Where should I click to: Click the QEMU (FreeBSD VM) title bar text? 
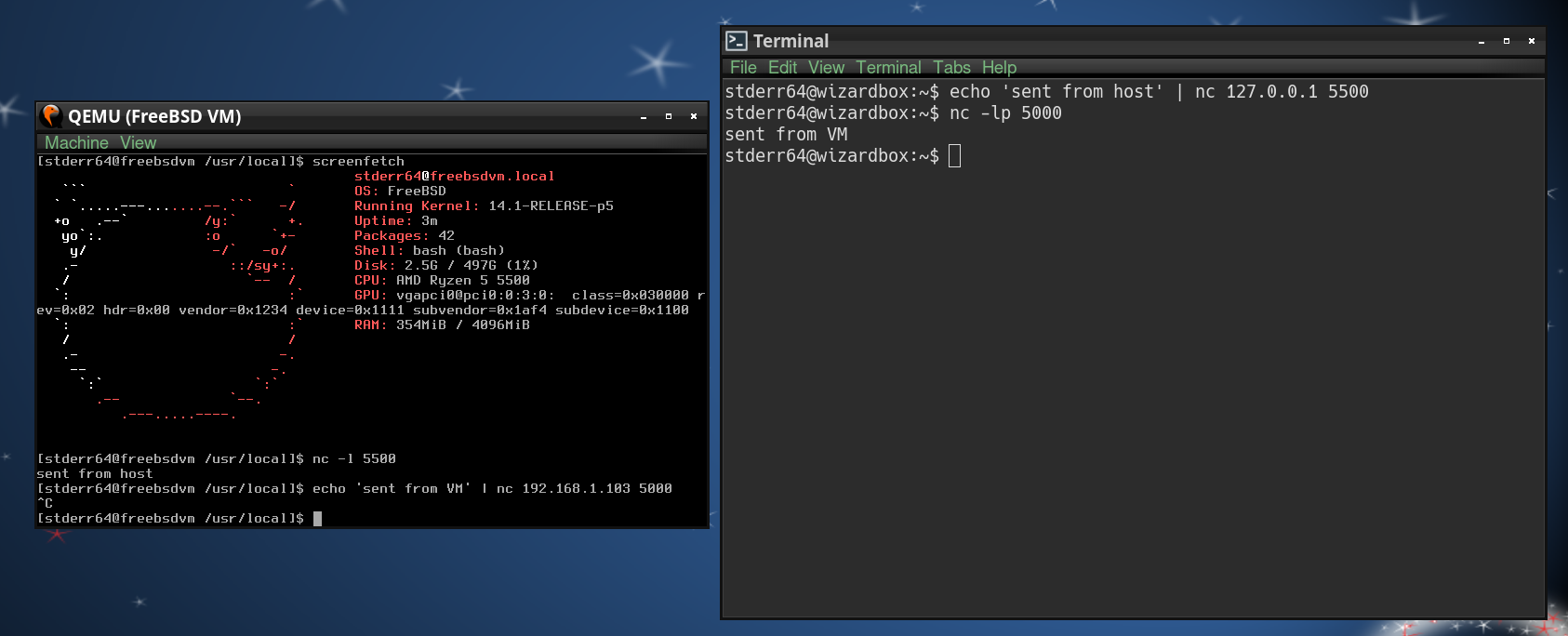[x=154, y=116]
